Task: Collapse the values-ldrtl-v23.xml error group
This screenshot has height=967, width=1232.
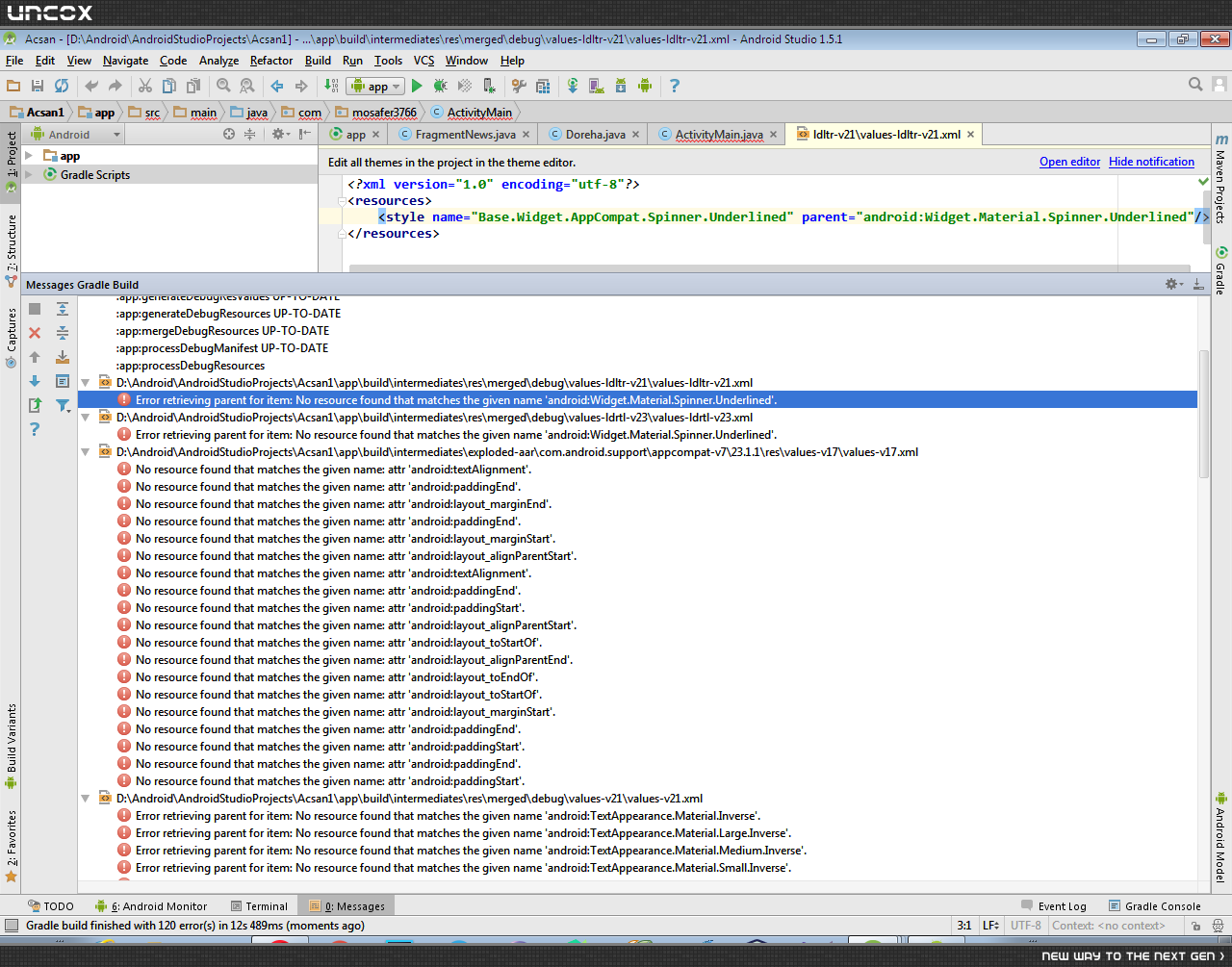Action: click(x=85, y=418)
